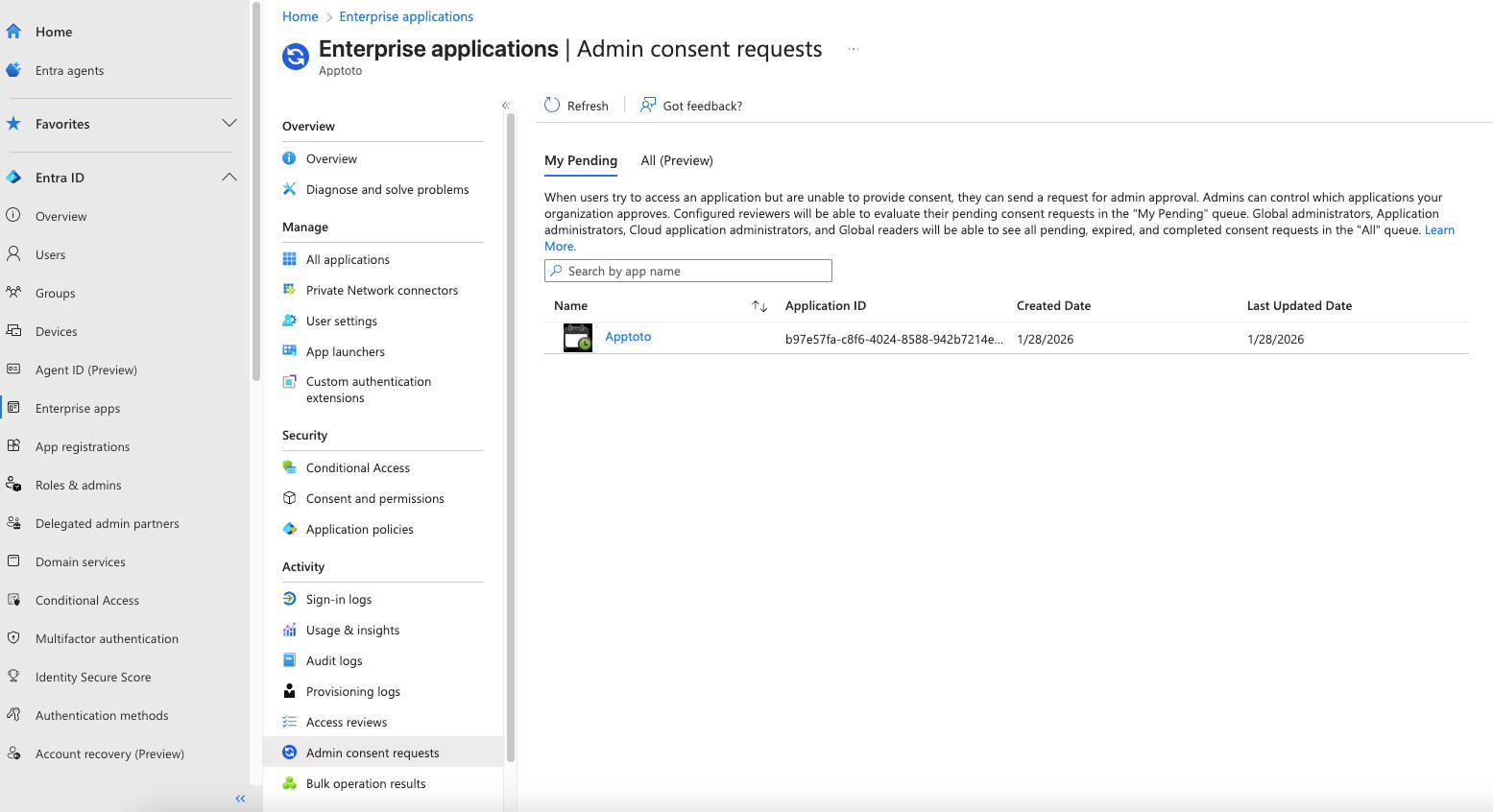The height and width of the screenshot is (812, 1493).
Task: Open the Groups section
Action: point(55,293)
